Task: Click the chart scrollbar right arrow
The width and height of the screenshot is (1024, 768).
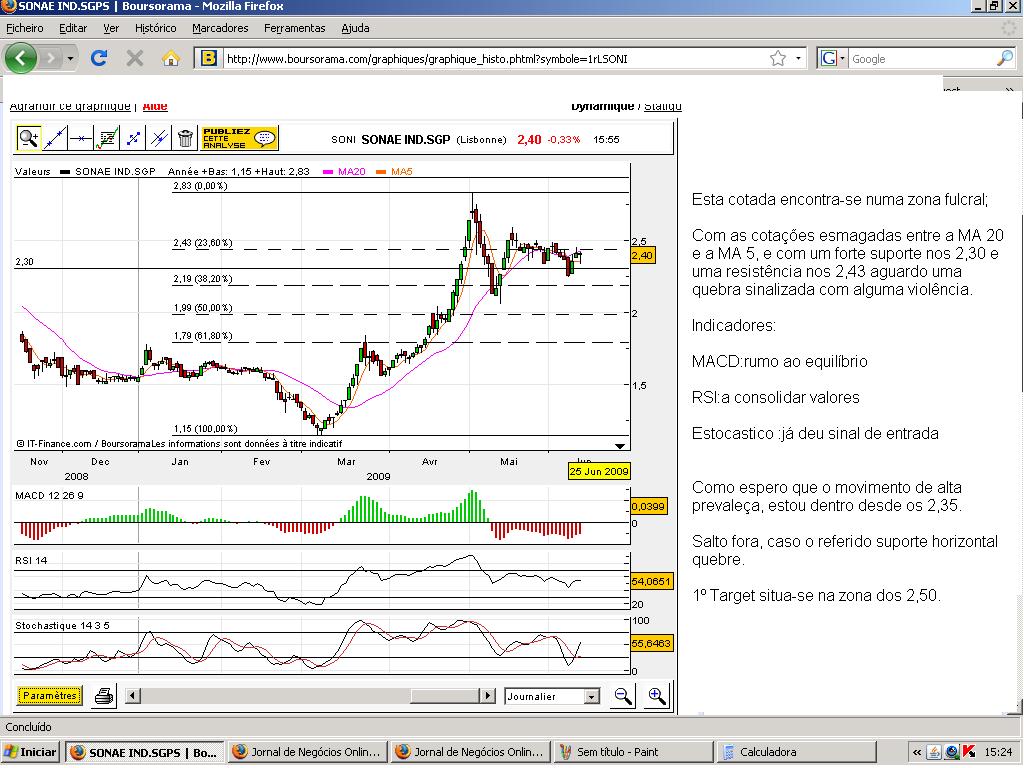Action: tap(487, 696)
